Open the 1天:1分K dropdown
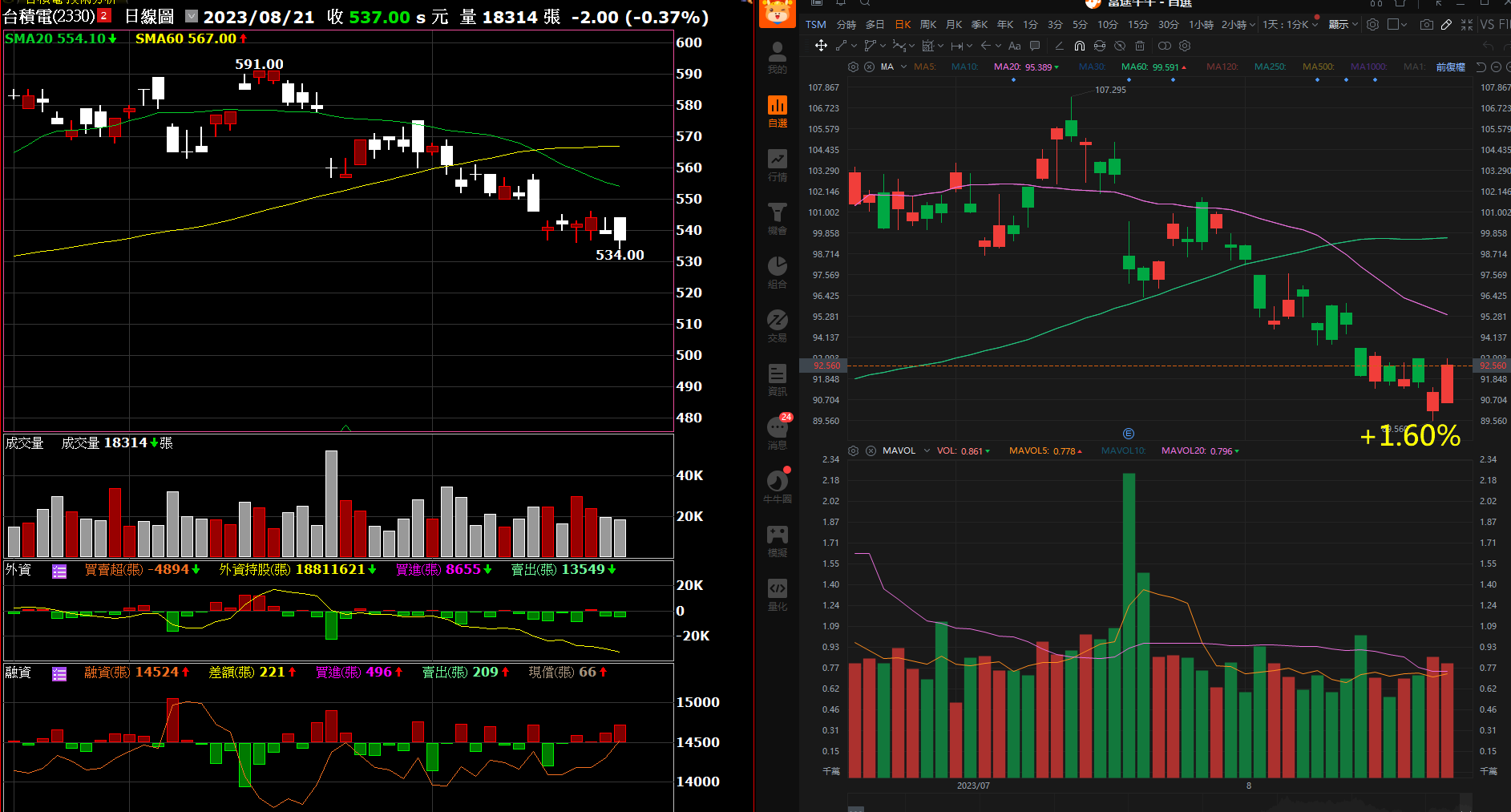The height and width of the screenshot is (812, 1511). click(x=1290, y=25)
